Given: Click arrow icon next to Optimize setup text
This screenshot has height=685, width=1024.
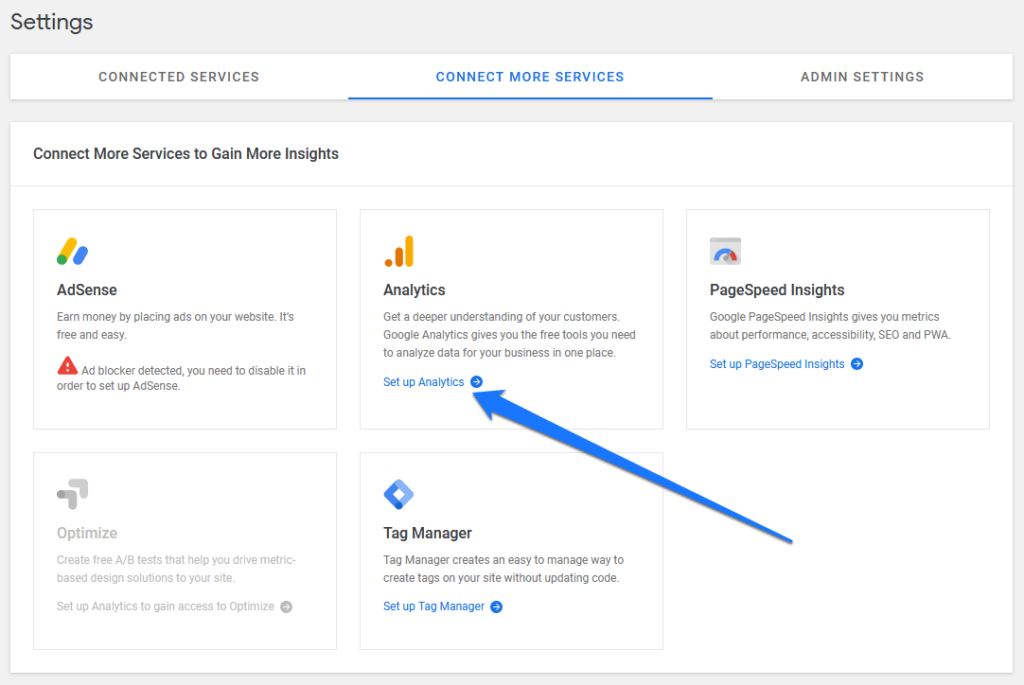Looking at the screenshot, I should point(286,607).
